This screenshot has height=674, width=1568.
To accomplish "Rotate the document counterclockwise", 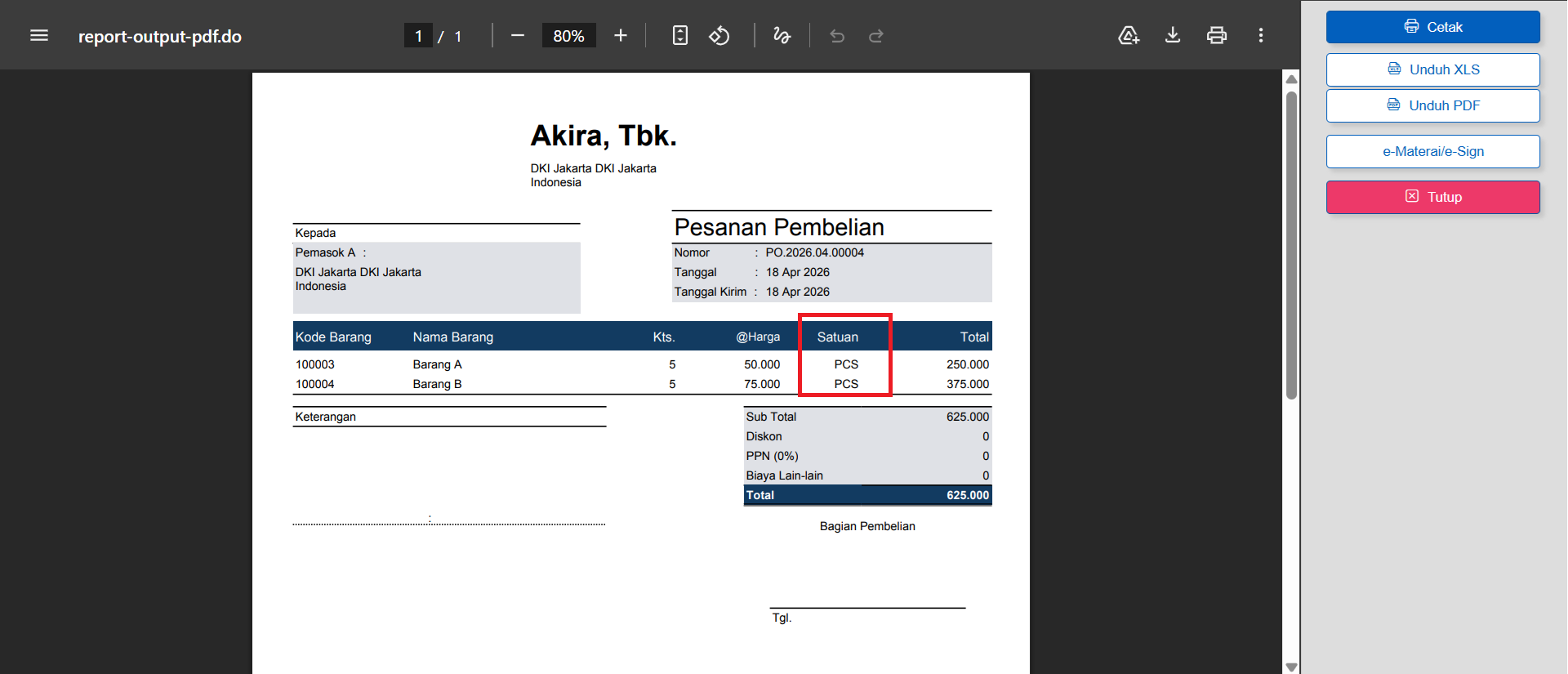I will pos(719,36).
